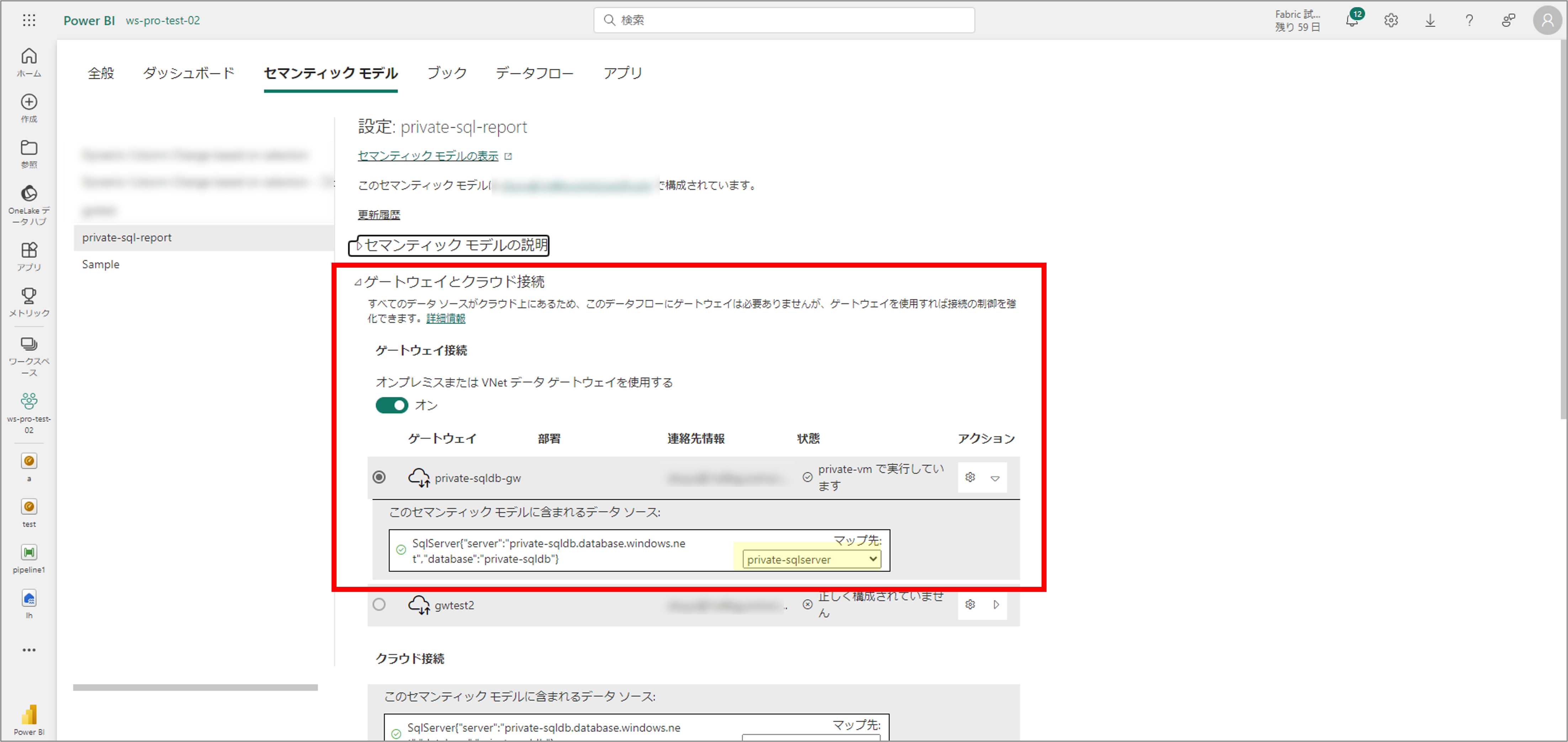1568x742 pixels.
Task: Open settings gear for private-sqldb-gw gateway
Action: 970,478
